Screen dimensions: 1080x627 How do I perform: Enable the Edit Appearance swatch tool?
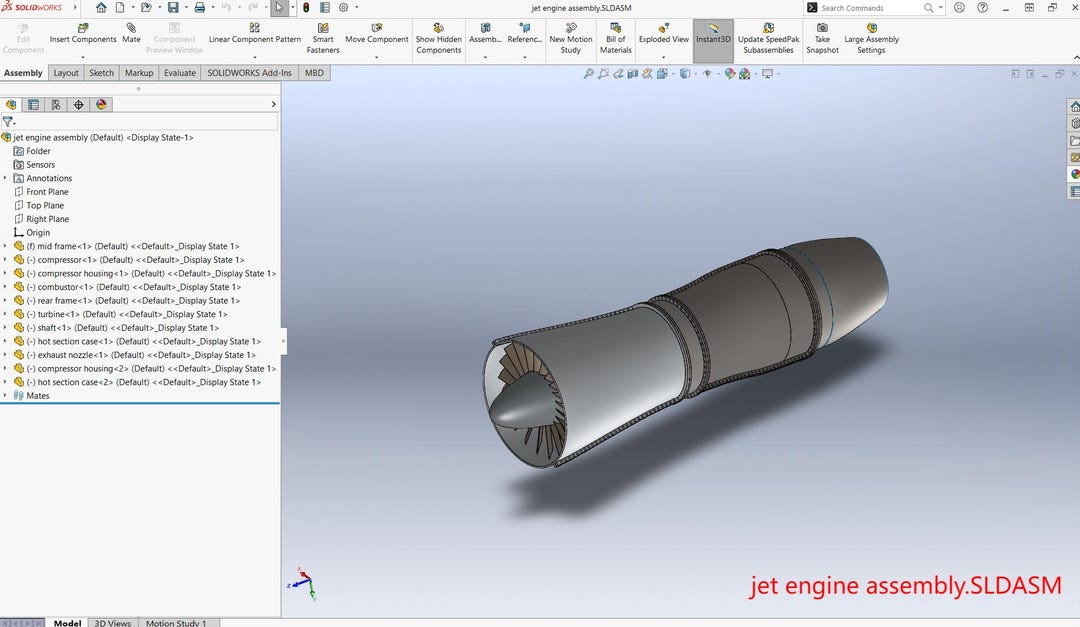click(x=730, y=73)
